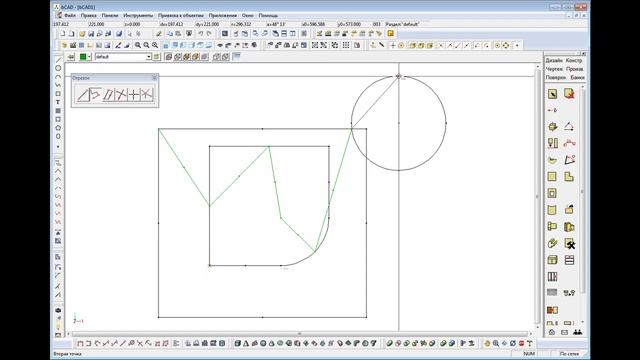Close the Отрезок floating panel
This screenshot has height=360, width=640.
click(154, 78)
